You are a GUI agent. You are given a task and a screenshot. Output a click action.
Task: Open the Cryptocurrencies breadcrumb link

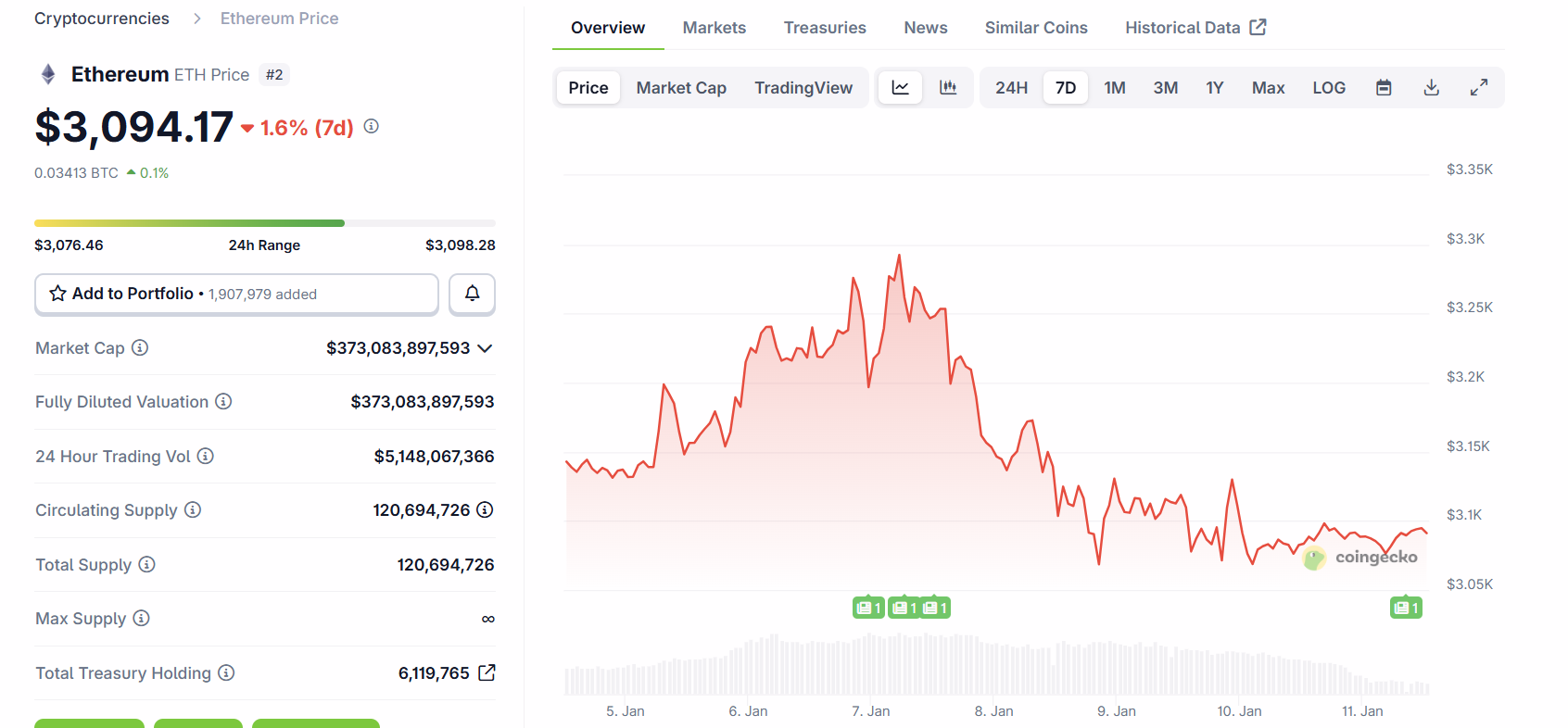102,19
